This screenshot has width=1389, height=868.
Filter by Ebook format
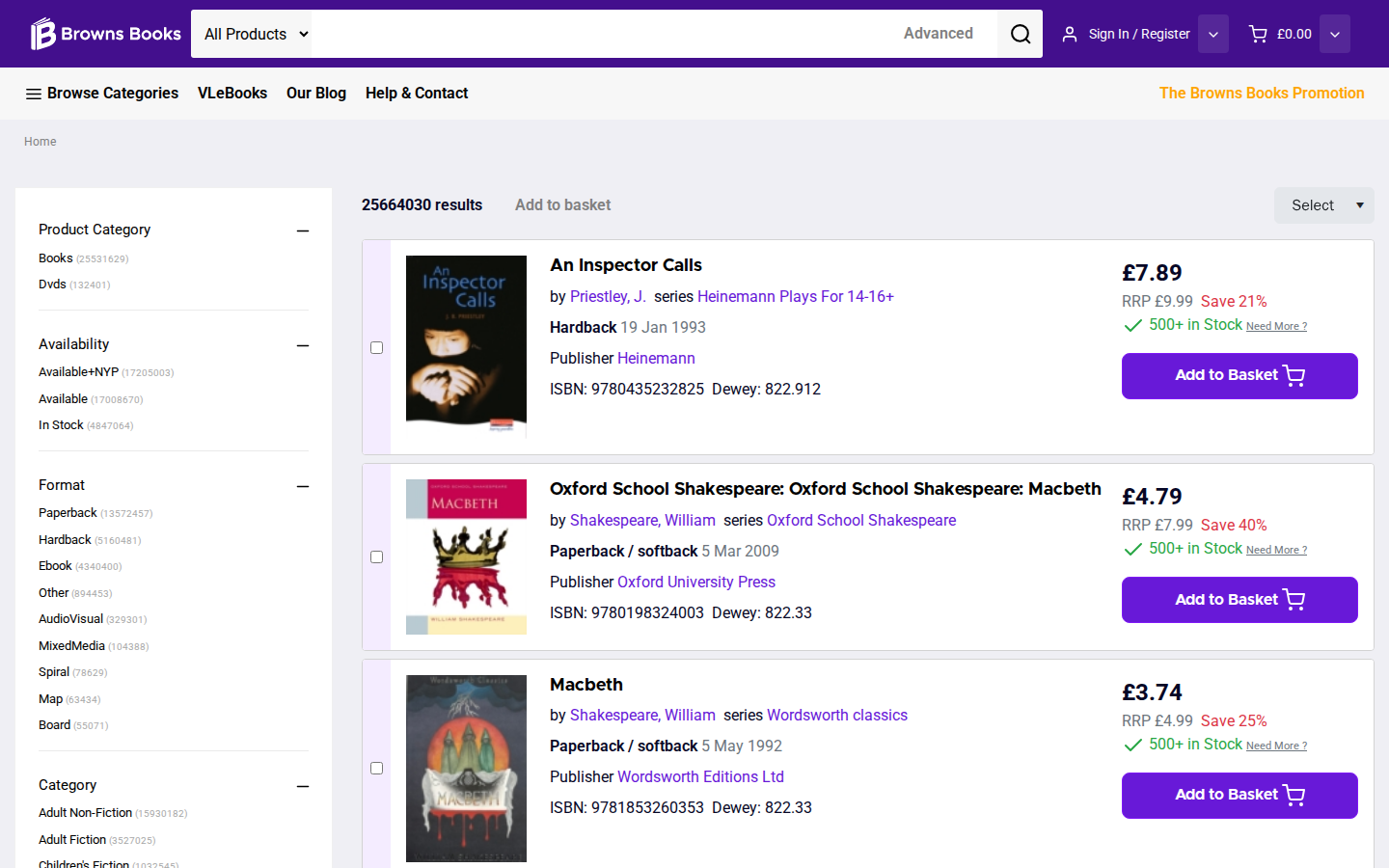55,566
